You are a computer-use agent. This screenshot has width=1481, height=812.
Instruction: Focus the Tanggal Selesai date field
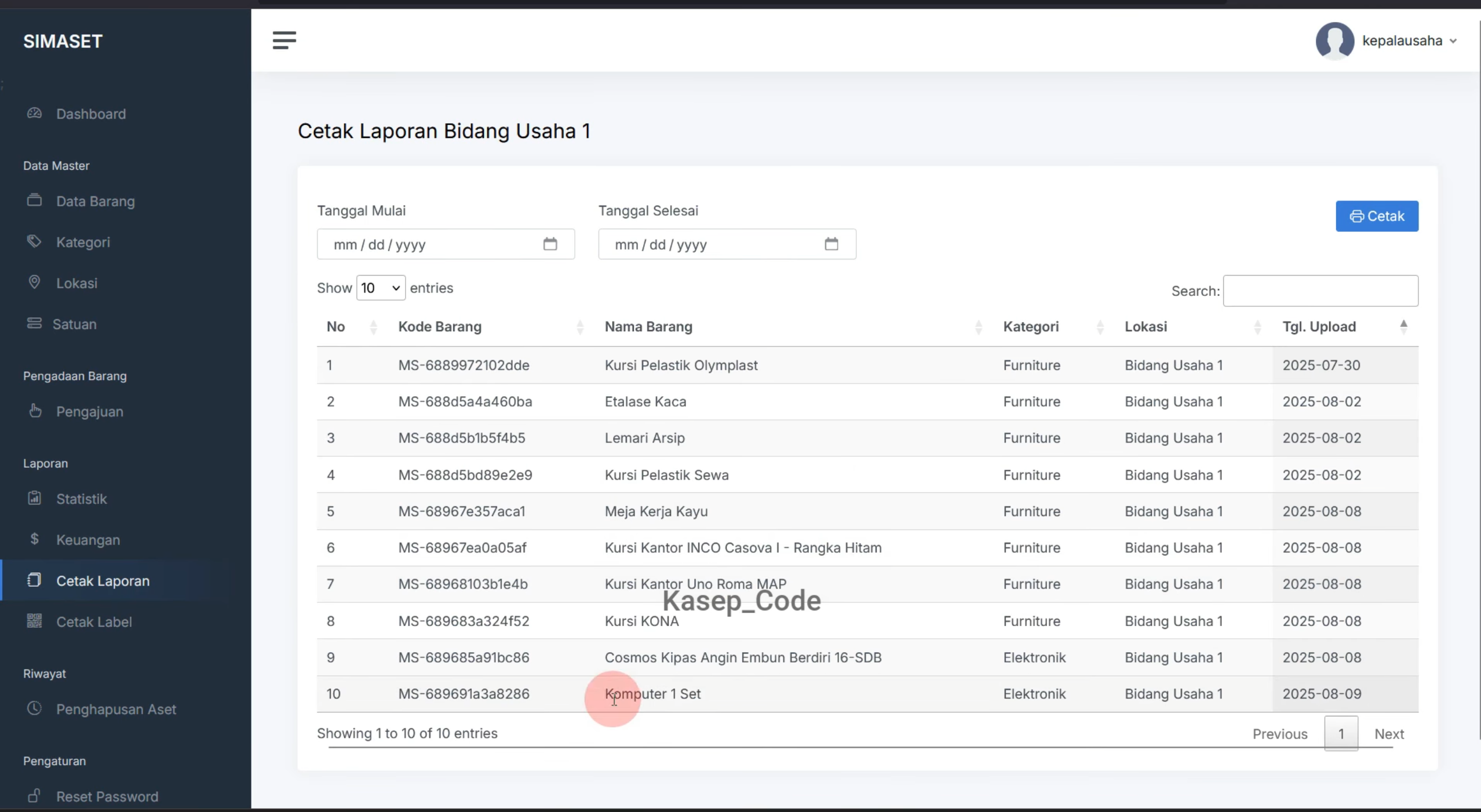click(727, 244)
